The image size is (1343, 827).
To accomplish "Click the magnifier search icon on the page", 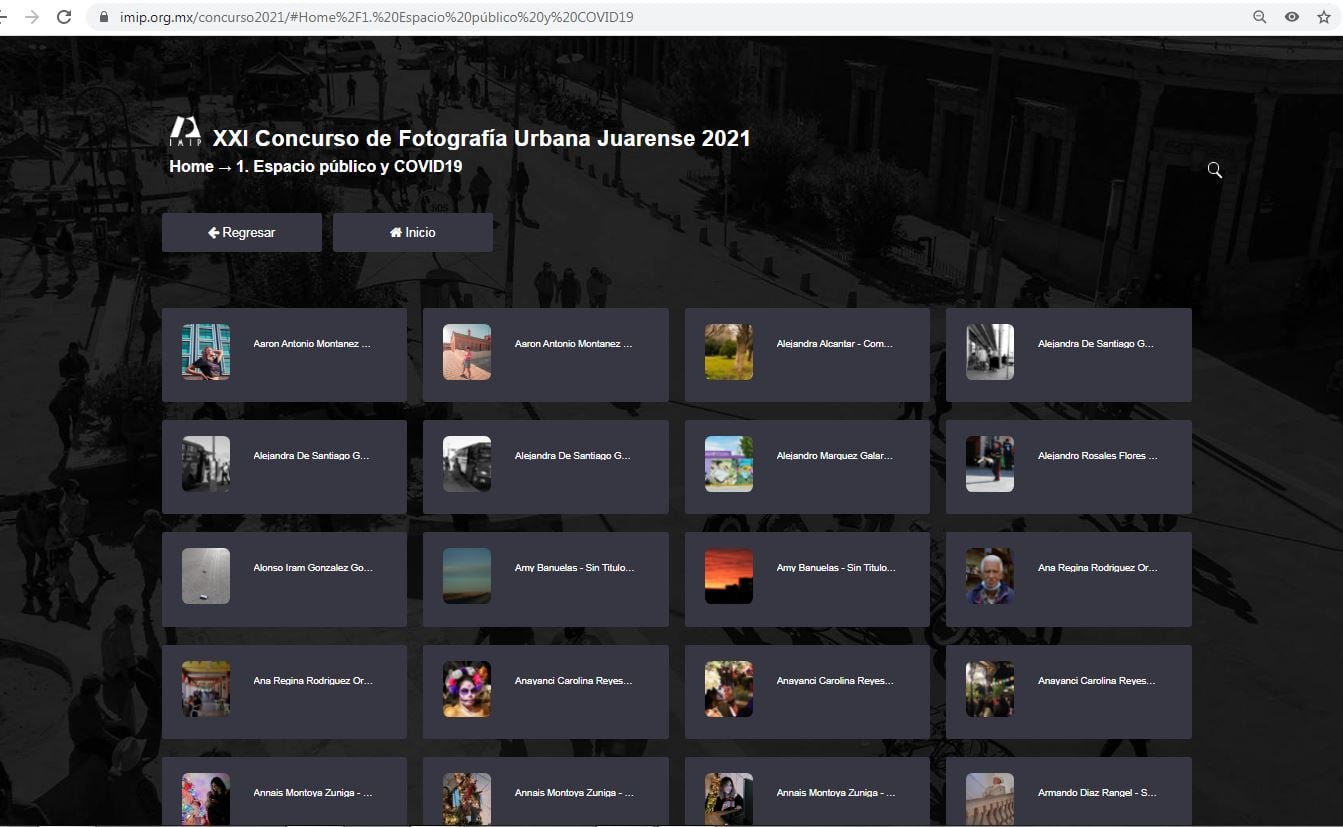I will tap(1214, 170).
